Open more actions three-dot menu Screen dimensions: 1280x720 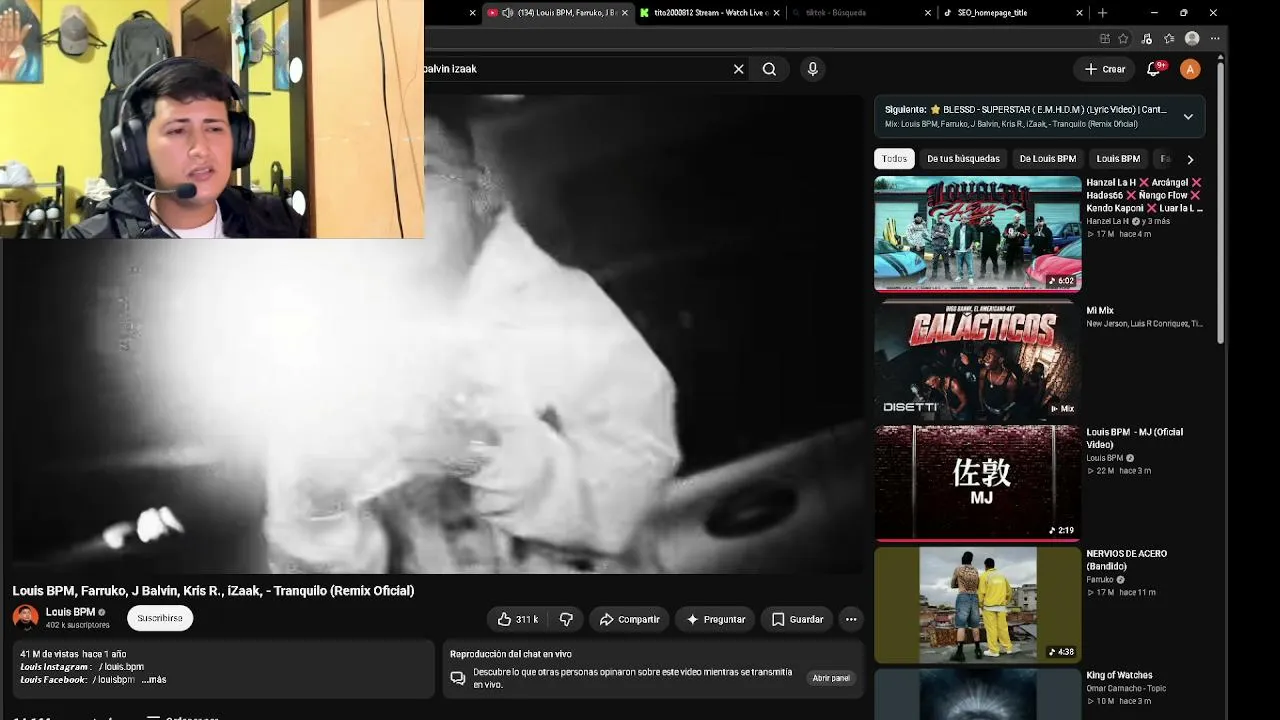851,619
